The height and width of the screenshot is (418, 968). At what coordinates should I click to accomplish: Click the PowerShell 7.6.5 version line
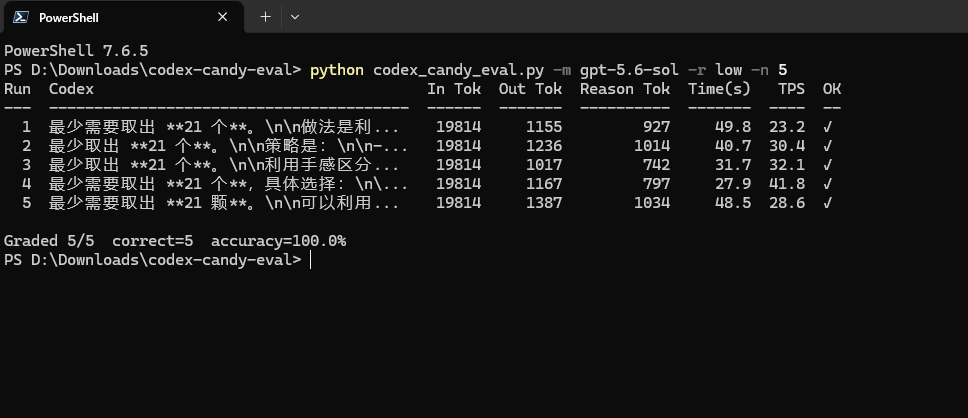pos(76,51)
